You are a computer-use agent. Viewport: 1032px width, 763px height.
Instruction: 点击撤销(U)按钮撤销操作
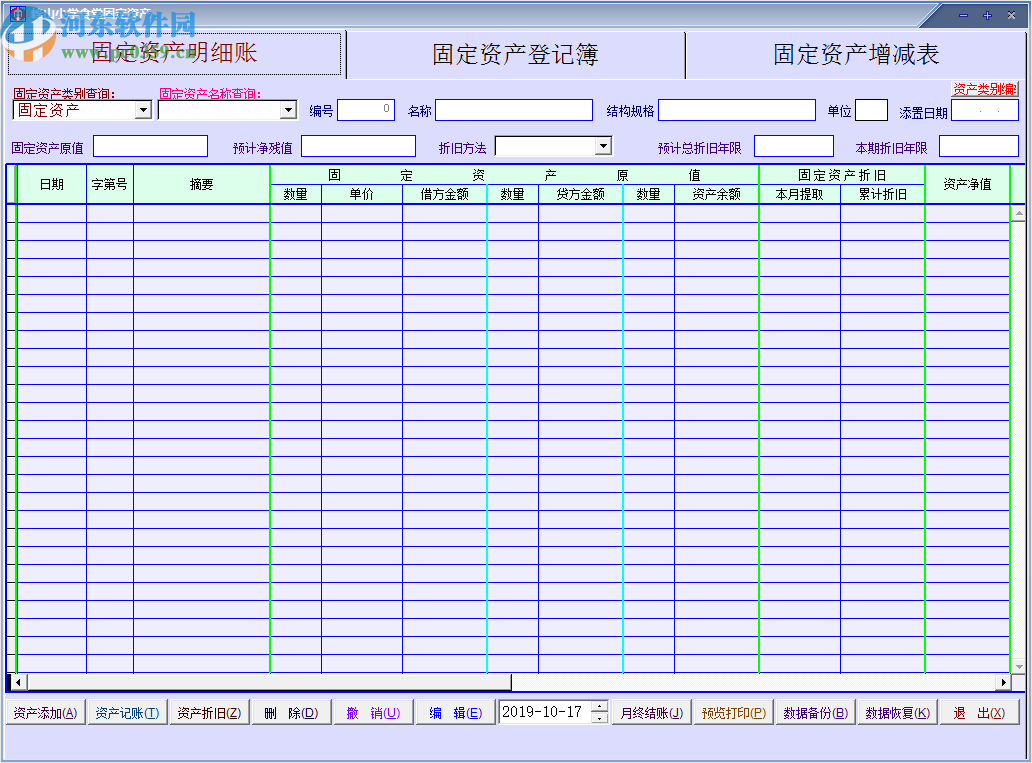(372, 712)
